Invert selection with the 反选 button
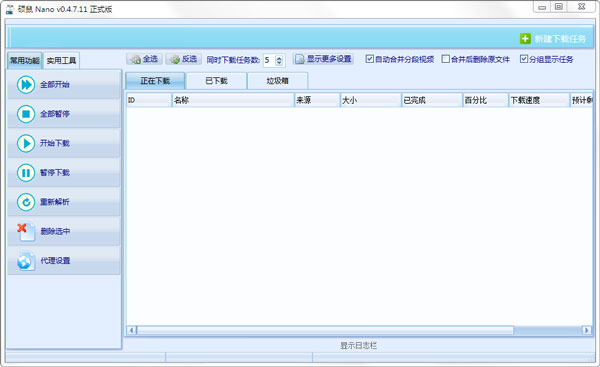The width and height of the screenshot is (600, 367). tap(184, 59)
